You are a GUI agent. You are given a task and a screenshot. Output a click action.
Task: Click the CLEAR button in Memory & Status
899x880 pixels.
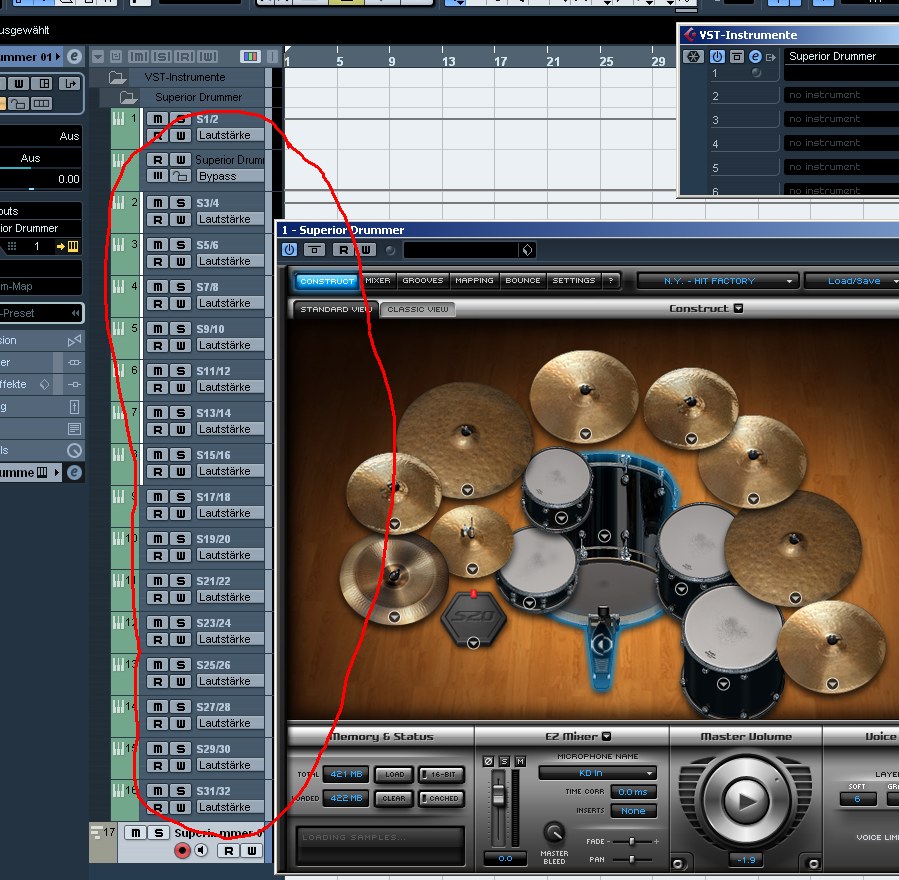[394, 798]
